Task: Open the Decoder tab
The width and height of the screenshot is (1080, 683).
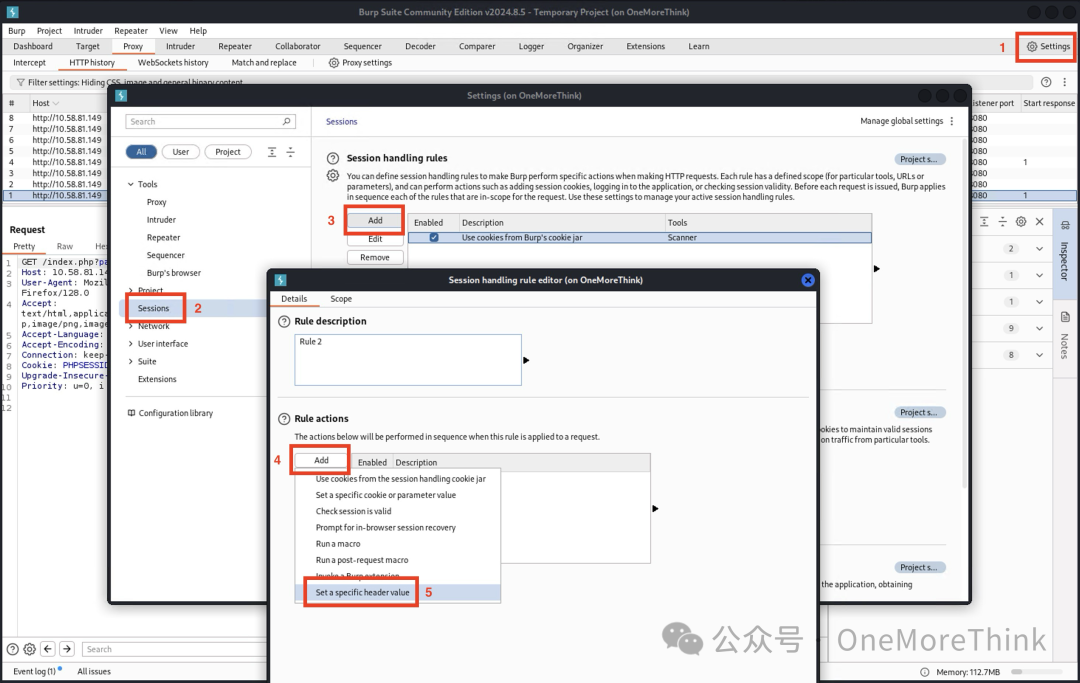Action: click(420, 46)
